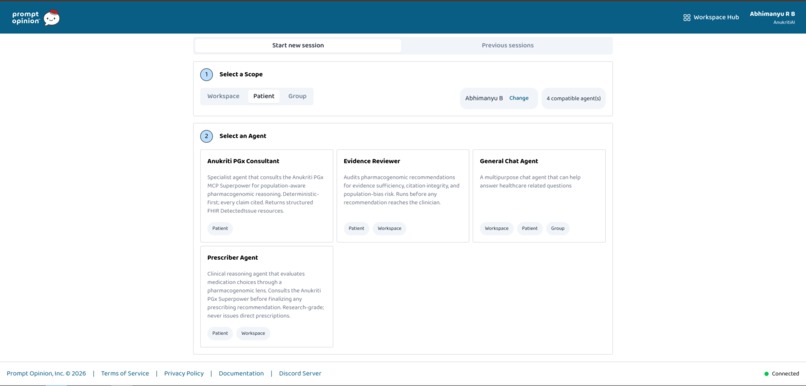Screen dimensions: 806x386
Task: Click the 4 compatible agent(s) badge
Action: coord(573,98)
